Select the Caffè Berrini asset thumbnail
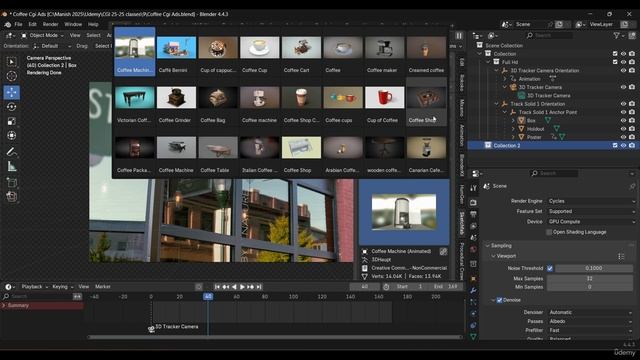This screenshot has height=360, width=640. (176, 53)
